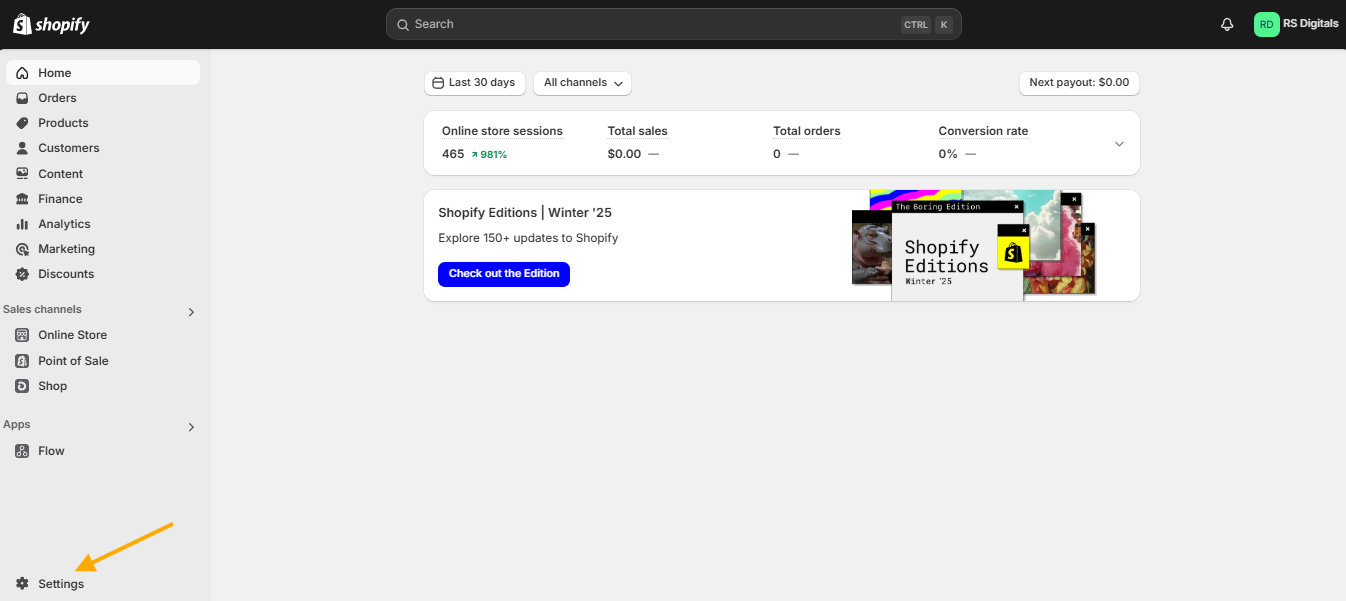This screenshot has height=601, width=1346.
Task: Click the RD account avatar
Action: click(x=1266, y=24)
